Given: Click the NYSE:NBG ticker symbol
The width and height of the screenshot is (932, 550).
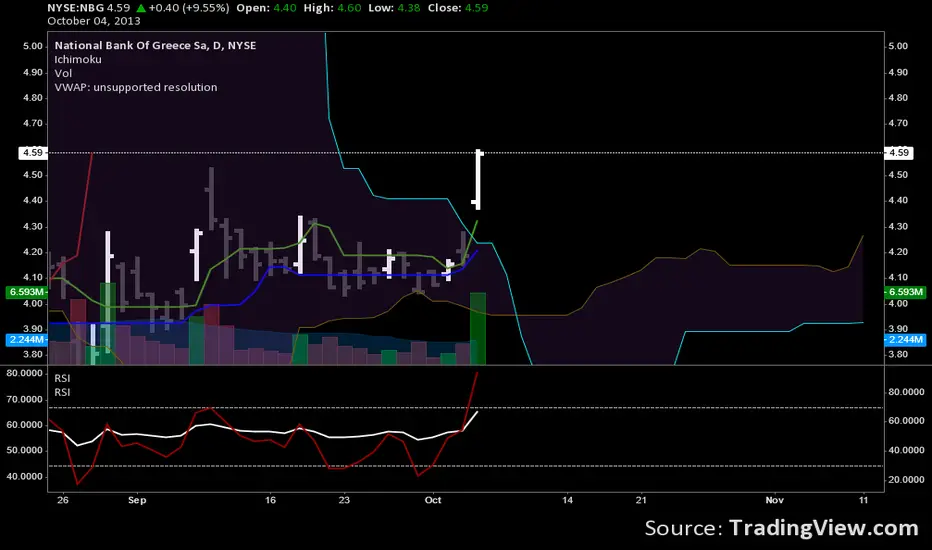Looking at the screenshot, I should click(x=75, y=8).
